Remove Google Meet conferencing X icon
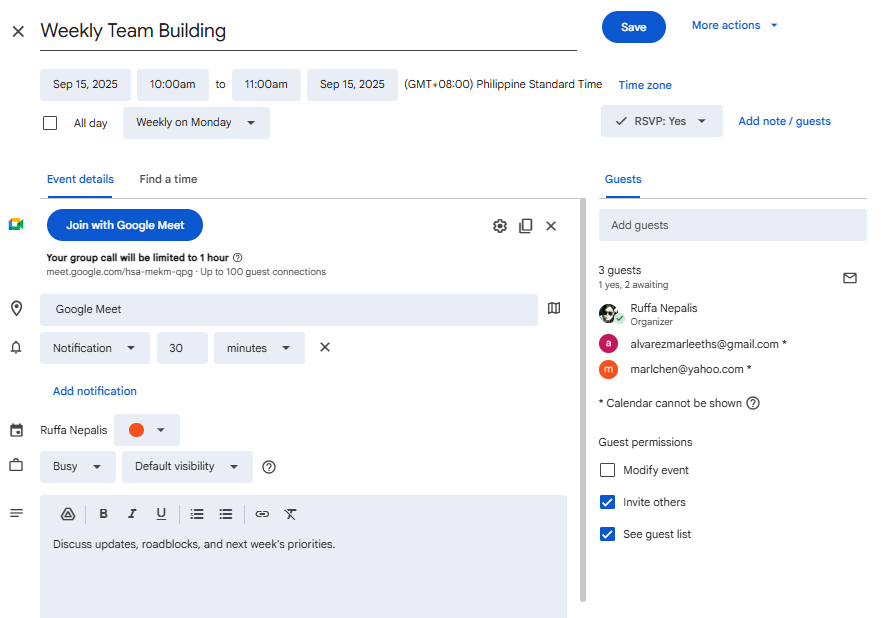Viewport: 892px width, 618px height. pos(551,226)
